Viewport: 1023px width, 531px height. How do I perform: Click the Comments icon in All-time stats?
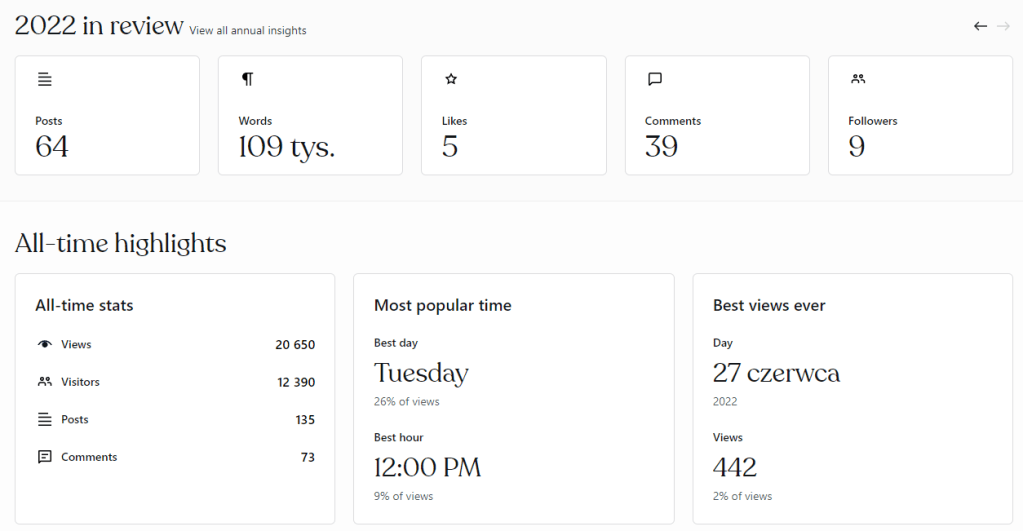tap(44, 457)
